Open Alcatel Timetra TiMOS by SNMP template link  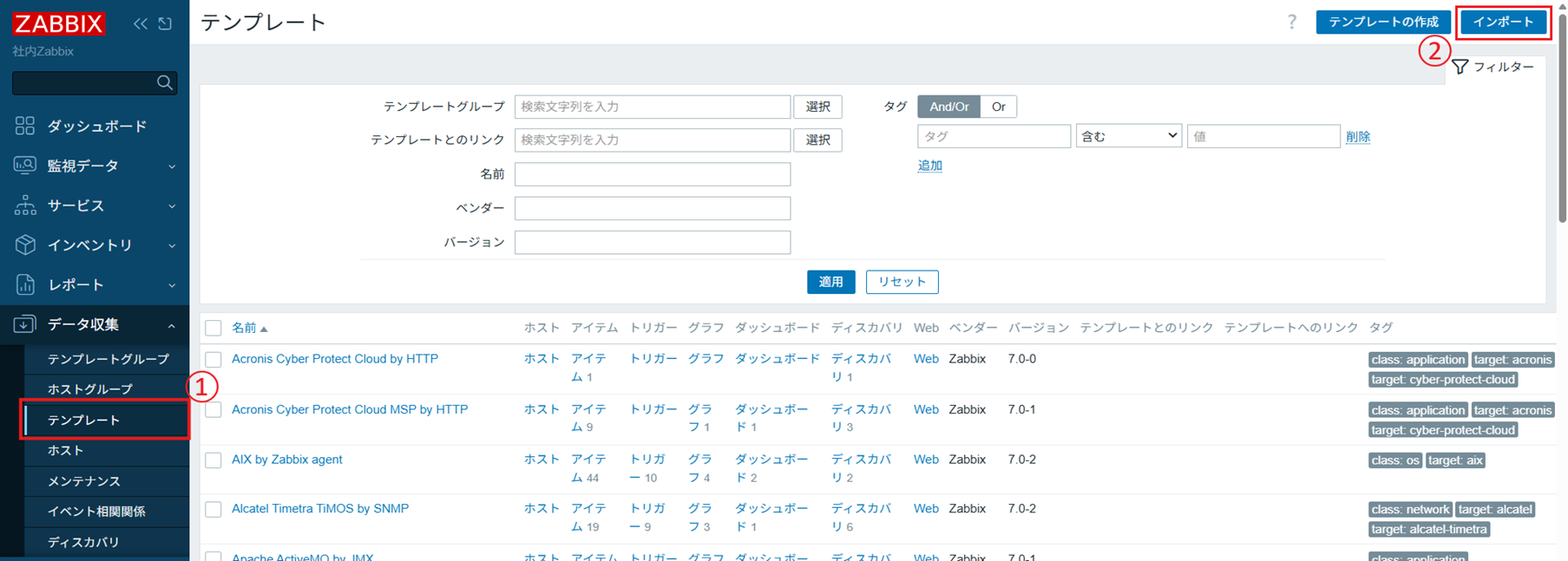point(320,508)
